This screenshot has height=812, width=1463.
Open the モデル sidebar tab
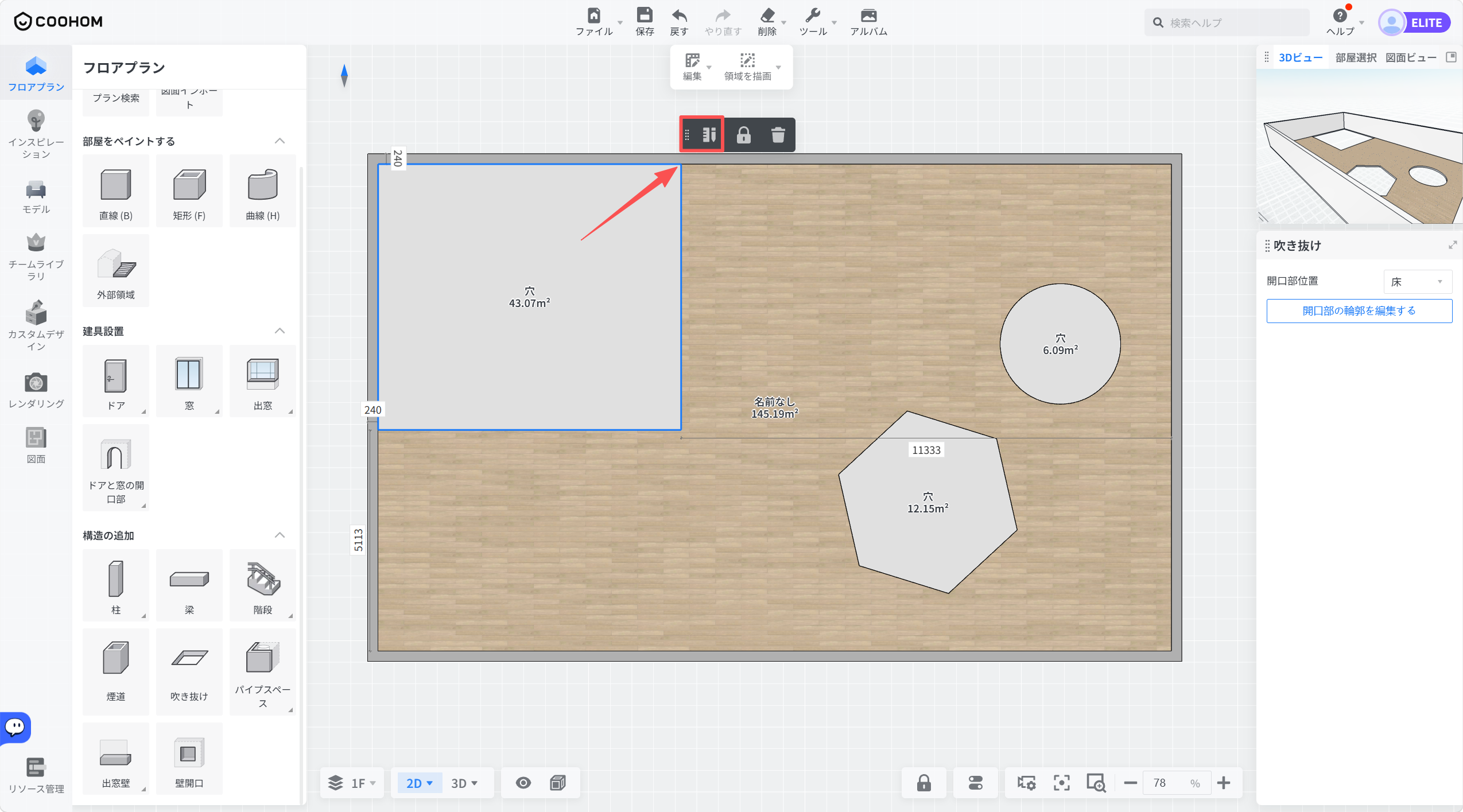36,197
